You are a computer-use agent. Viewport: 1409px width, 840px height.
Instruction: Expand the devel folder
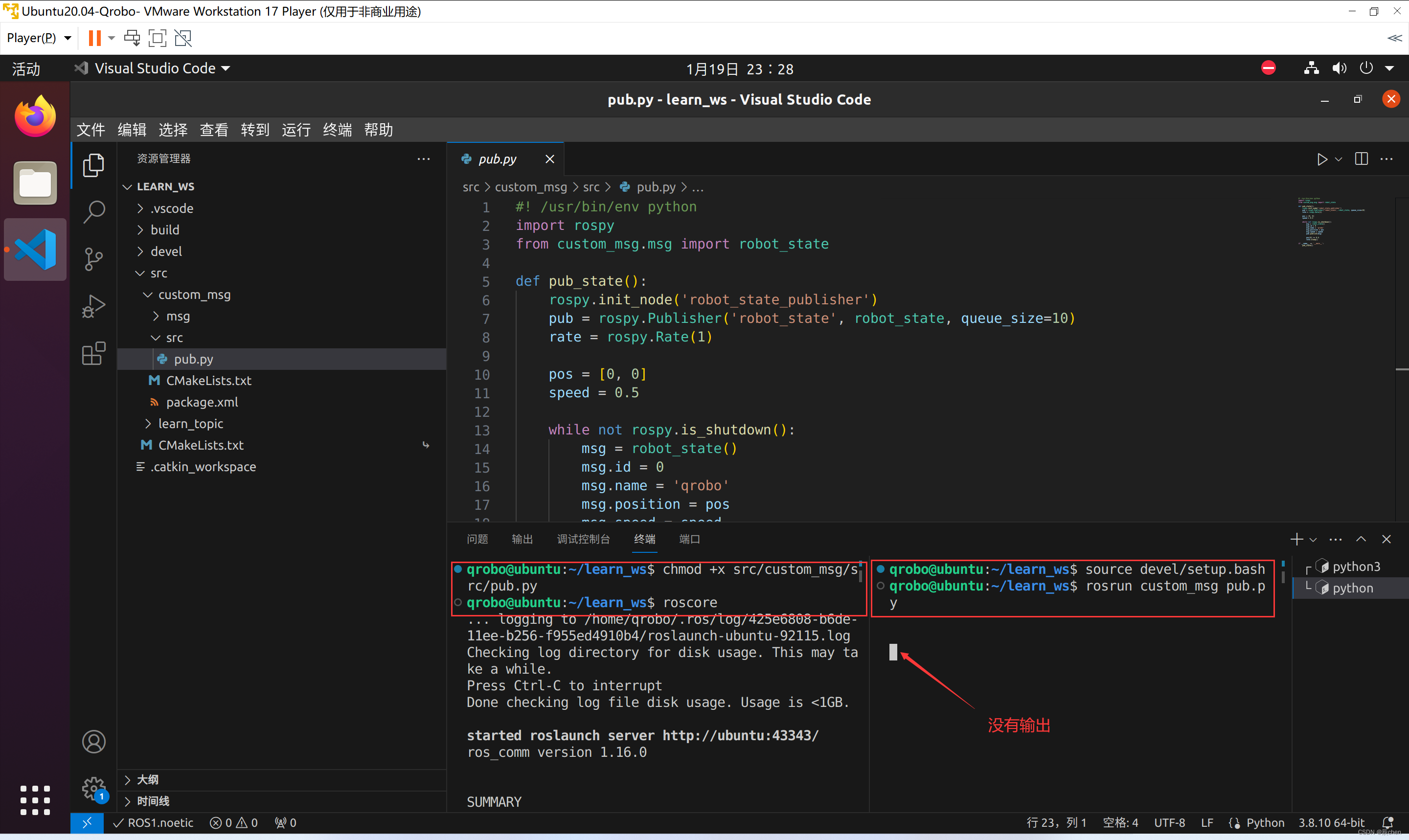pos(281,251)
